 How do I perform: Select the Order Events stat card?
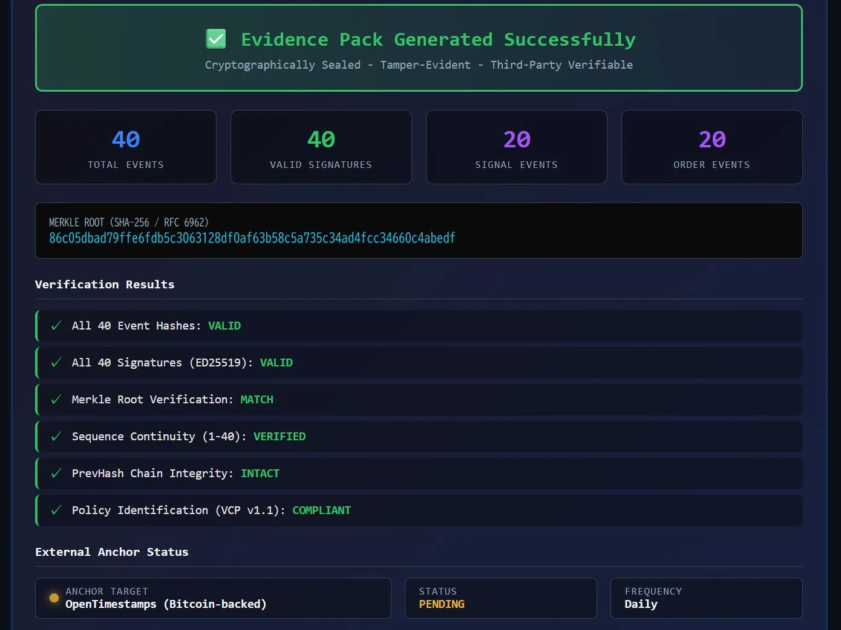pos(711,147)
